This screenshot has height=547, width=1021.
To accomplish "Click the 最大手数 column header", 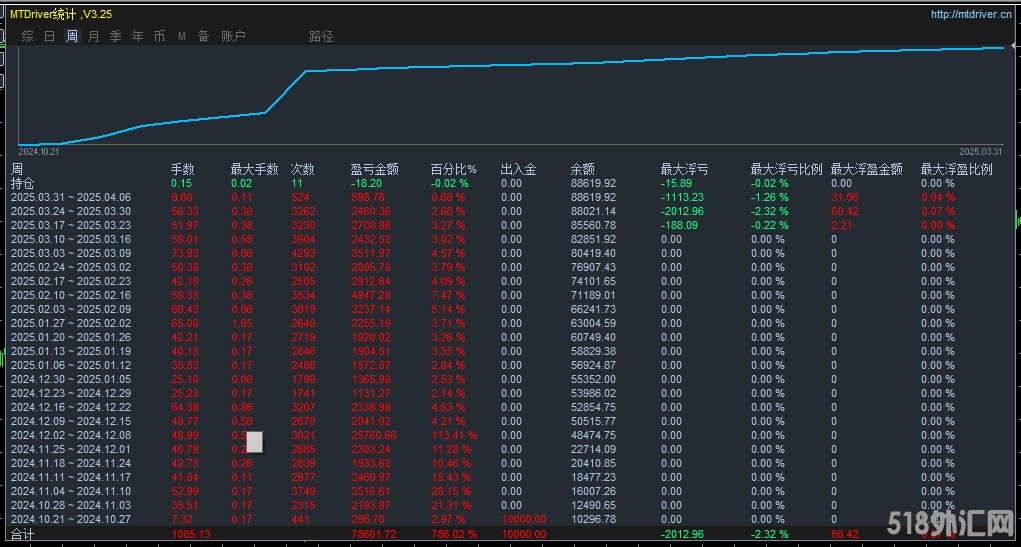I will coord(255,169).
